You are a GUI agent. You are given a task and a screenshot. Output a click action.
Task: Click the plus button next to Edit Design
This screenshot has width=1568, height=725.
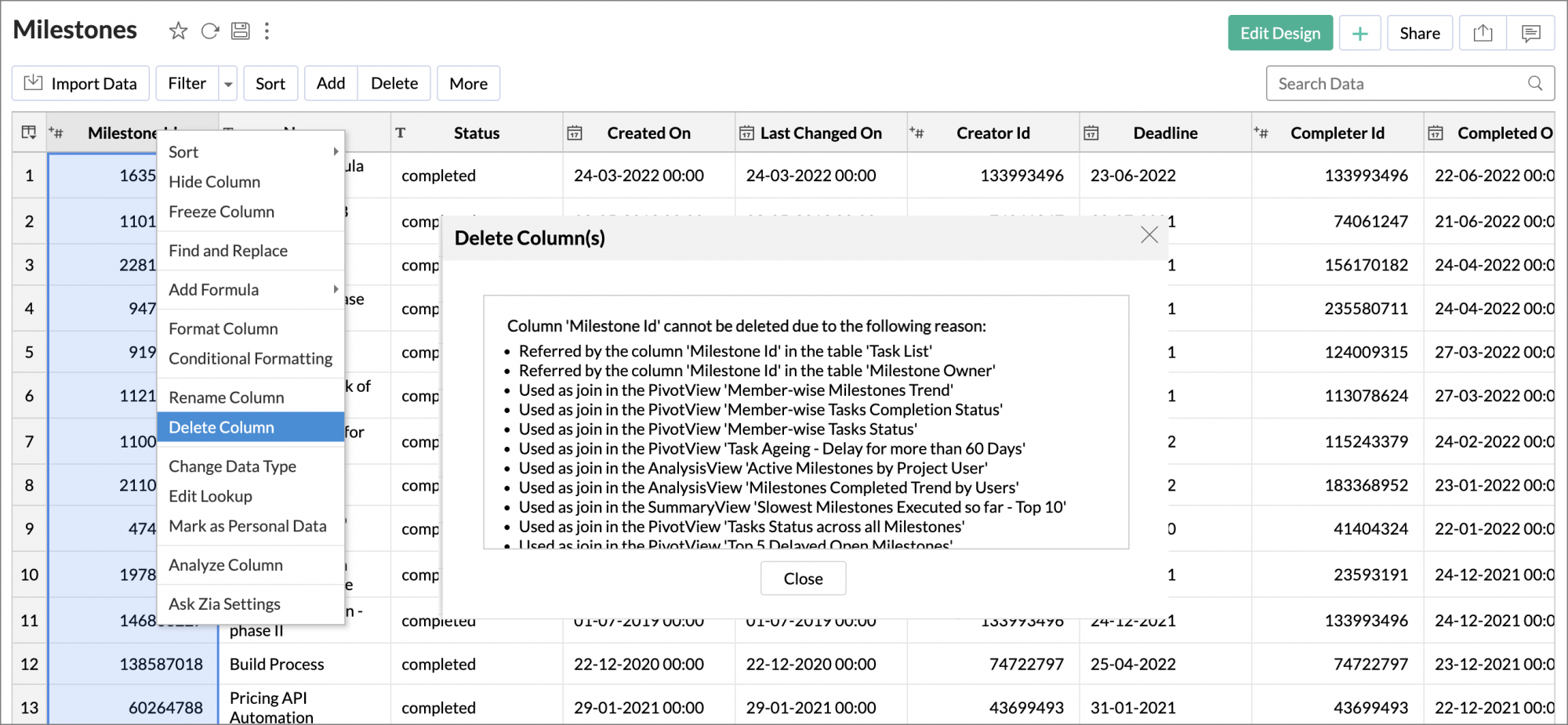point(1360,32)
